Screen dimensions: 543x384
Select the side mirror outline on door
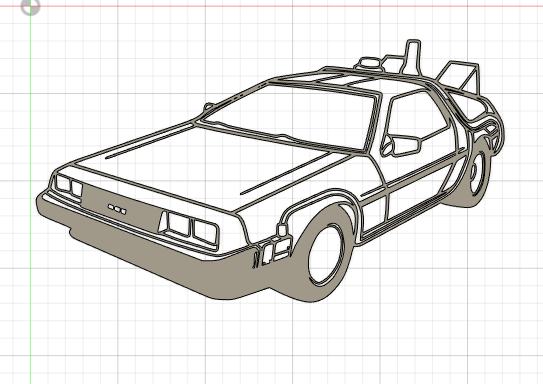[401, 145]
